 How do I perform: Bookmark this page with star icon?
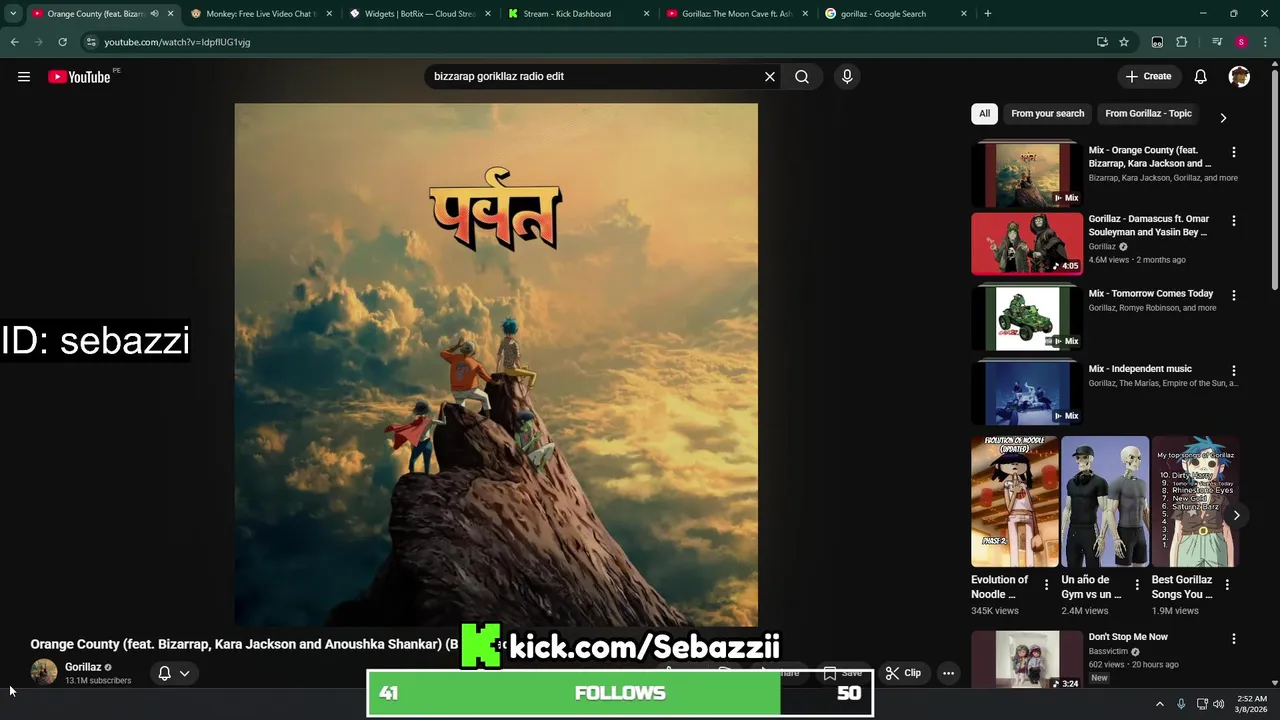tap(1124, 42)
